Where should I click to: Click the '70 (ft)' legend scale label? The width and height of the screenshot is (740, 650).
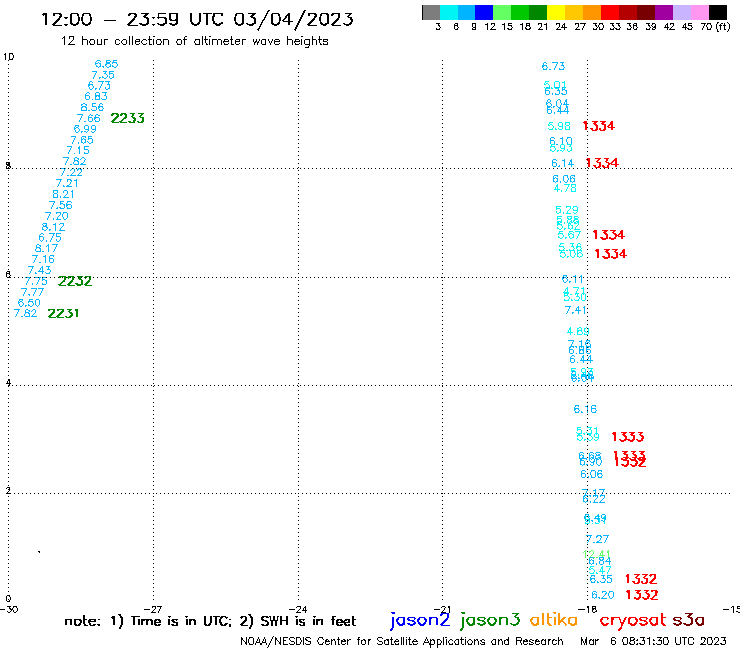(x=715, y=26)
